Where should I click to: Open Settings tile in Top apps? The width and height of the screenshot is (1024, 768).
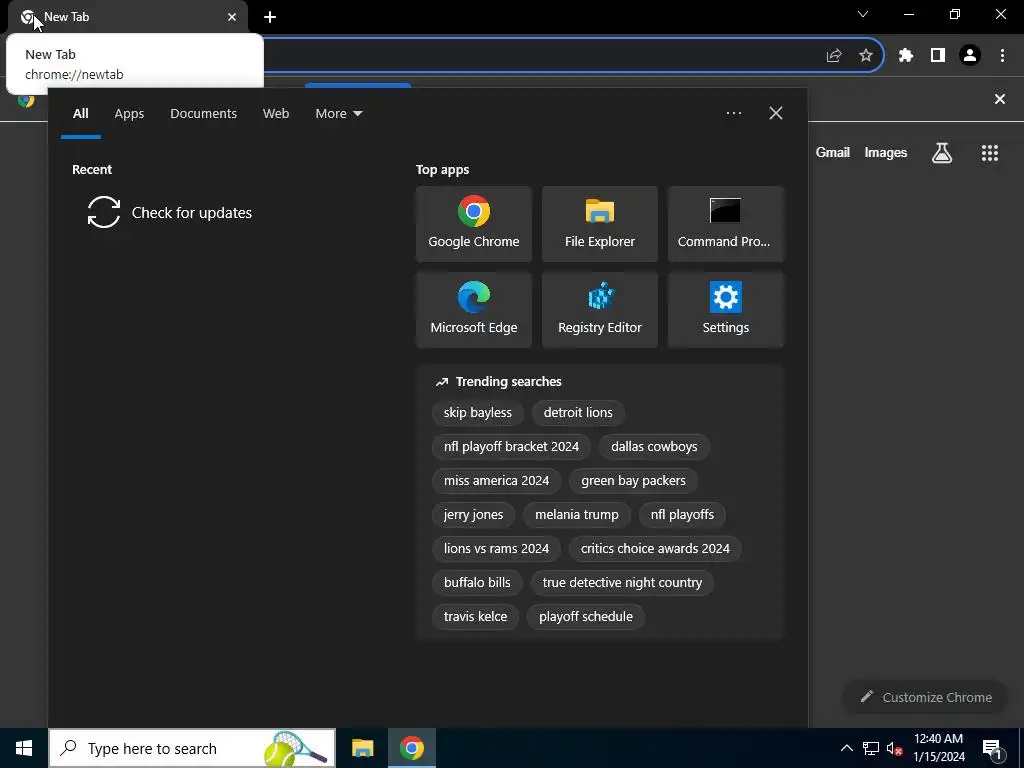coord(726,310)
